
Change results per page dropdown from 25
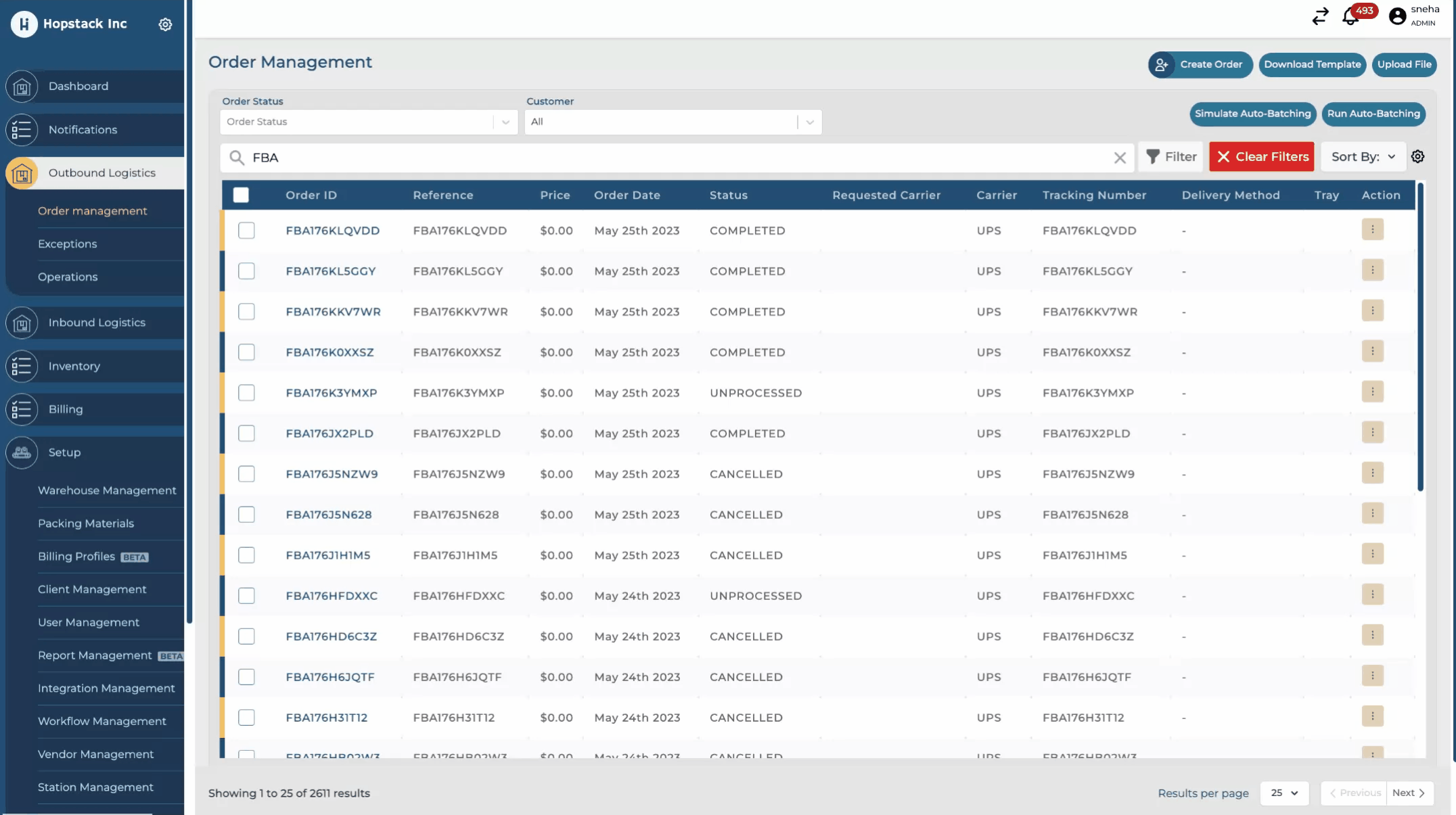click(1284, 793)
